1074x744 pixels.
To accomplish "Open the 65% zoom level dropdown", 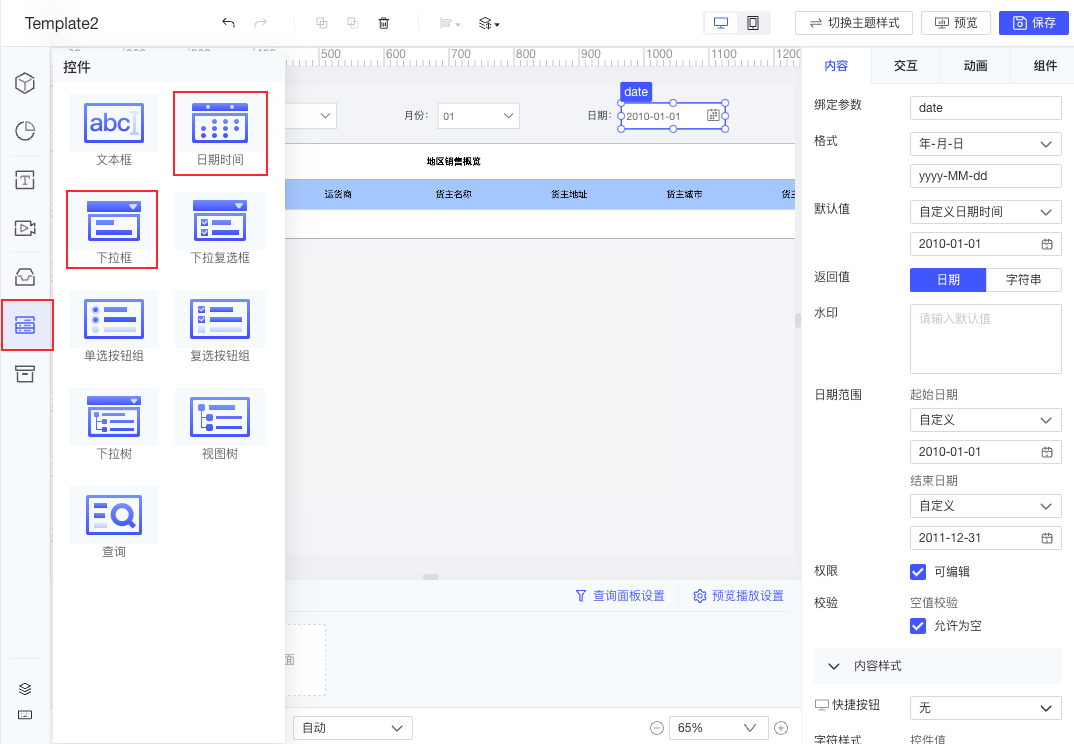I will coord(717,728).
